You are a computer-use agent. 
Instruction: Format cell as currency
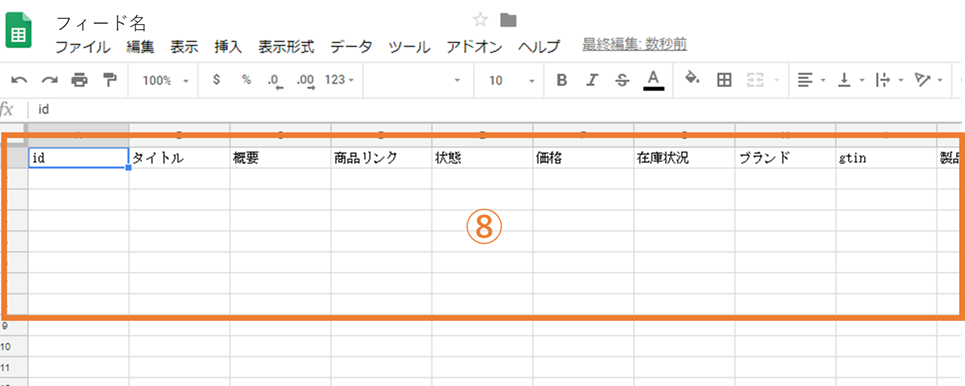pos(216,80)
